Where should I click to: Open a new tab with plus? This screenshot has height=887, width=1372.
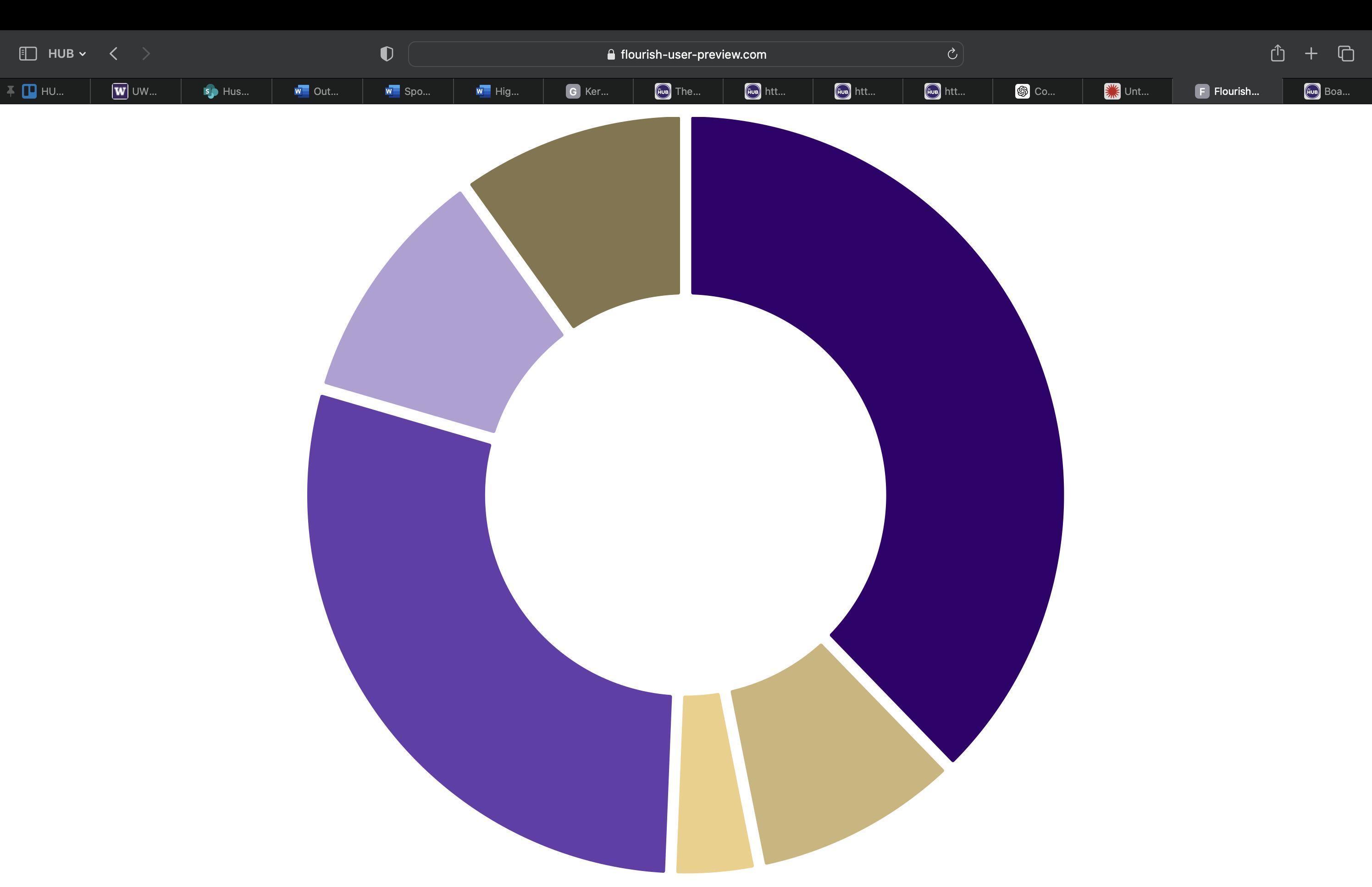tap(1311, 54)
